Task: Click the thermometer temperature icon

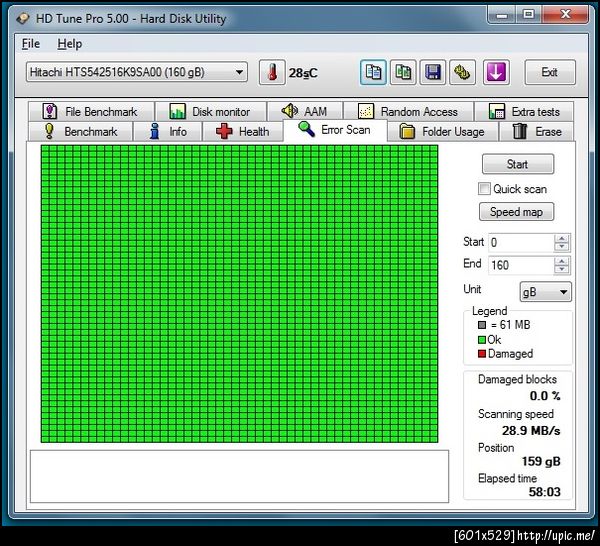Action: [272, 72]
